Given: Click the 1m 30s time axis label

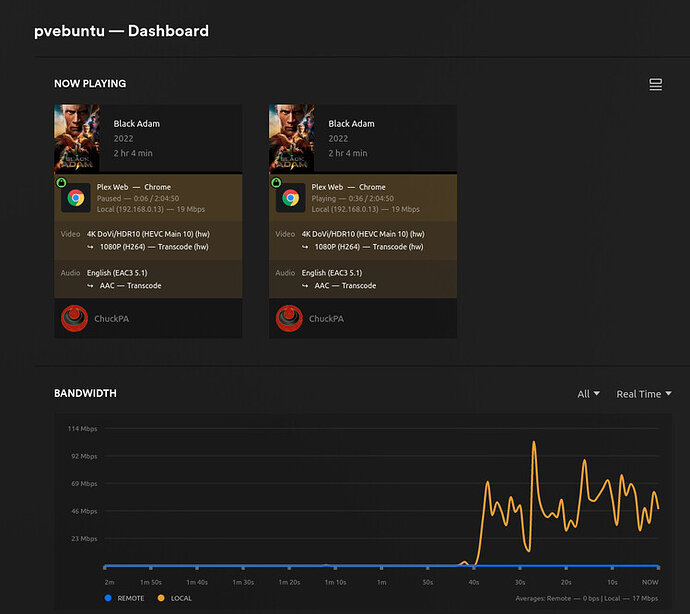Looking at the screenshot, I should [x=243, y=582].
